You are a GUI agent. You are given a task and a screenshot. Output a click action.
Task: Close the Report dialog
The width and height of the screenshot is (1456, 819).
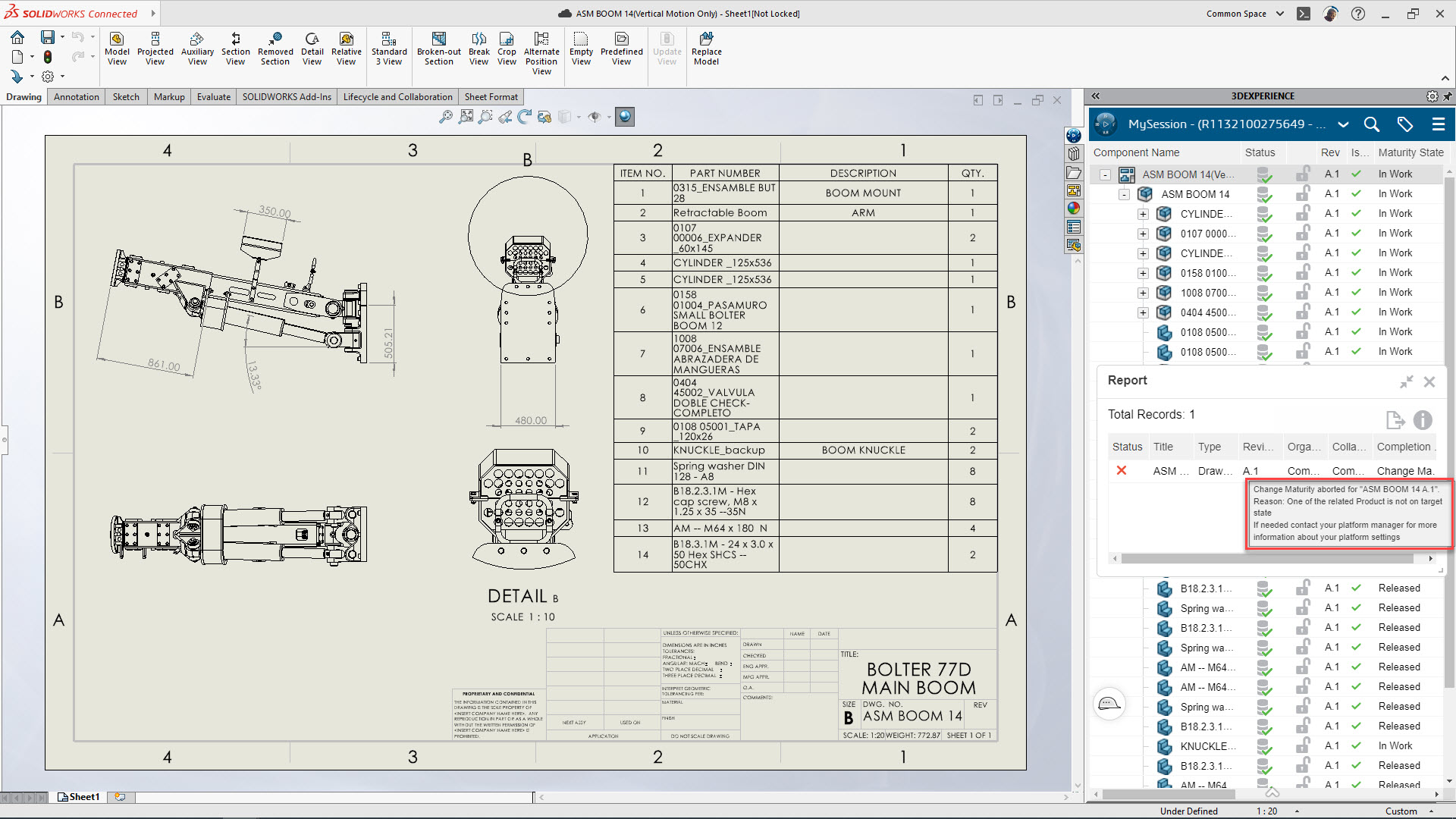coord(1429,381)
